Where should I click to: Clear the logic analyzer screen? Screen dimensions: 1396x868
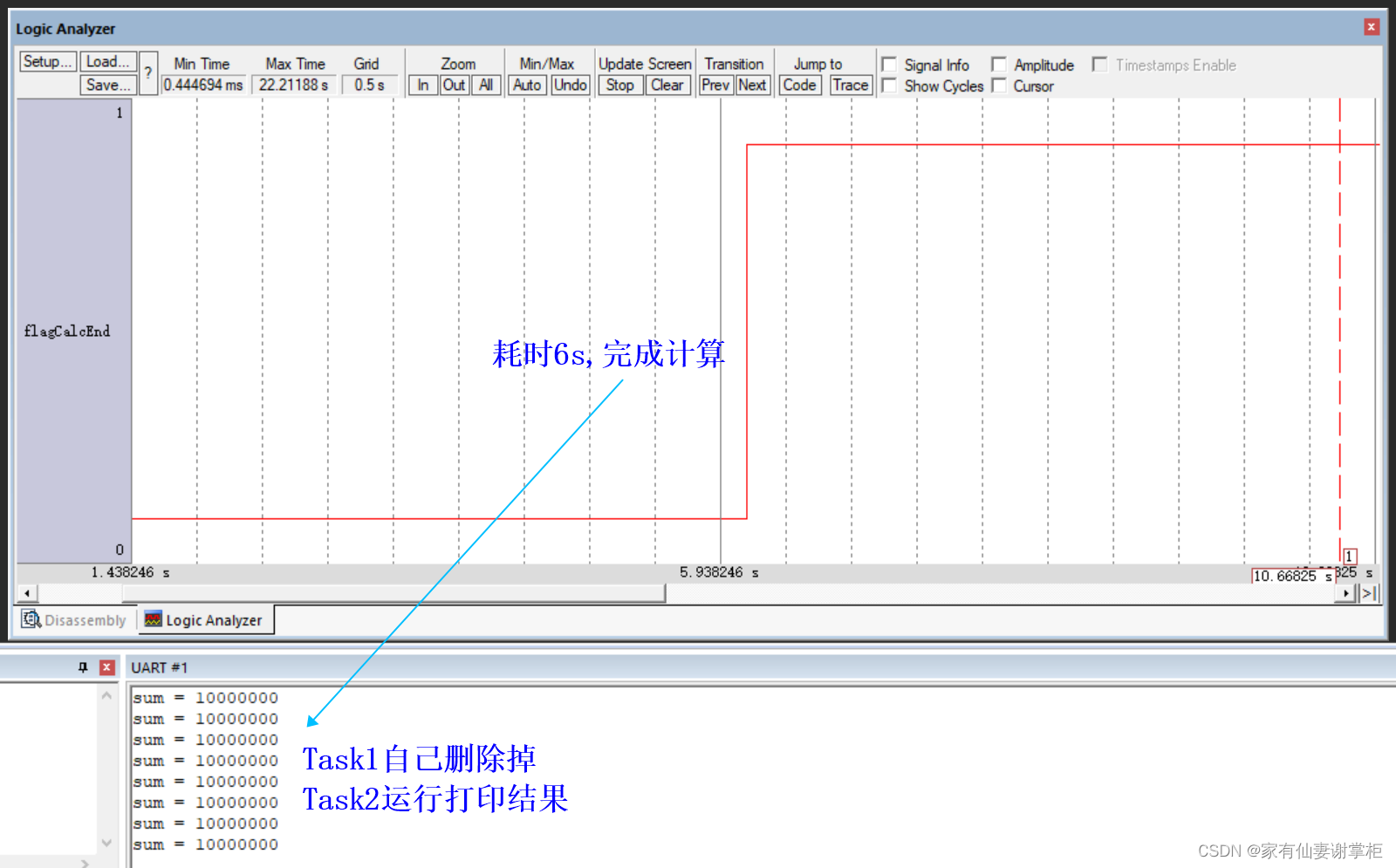coord(667,85)
